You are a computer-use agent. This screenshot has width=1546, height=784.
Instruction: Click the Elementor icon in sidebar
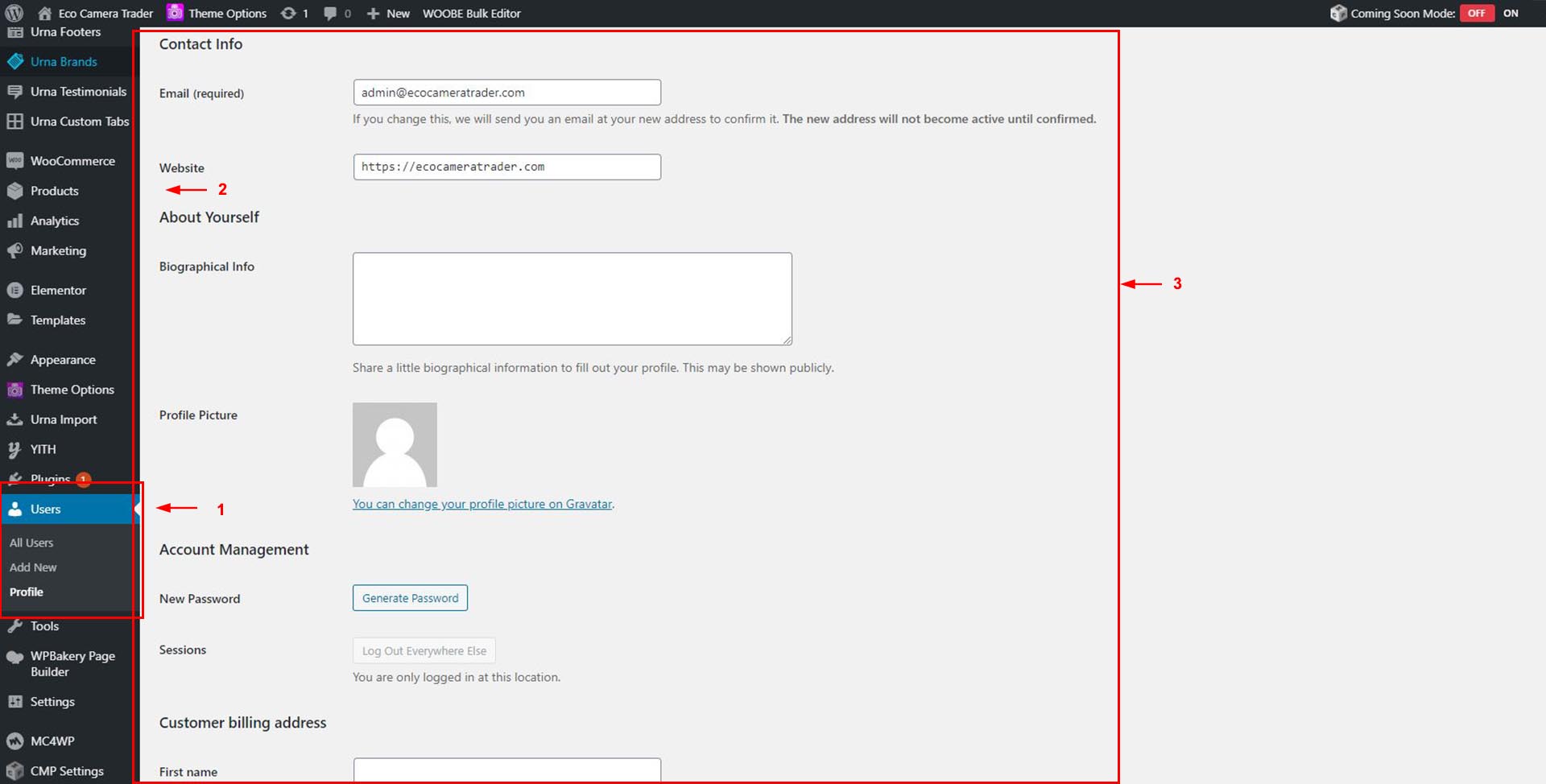coord(14,291)
